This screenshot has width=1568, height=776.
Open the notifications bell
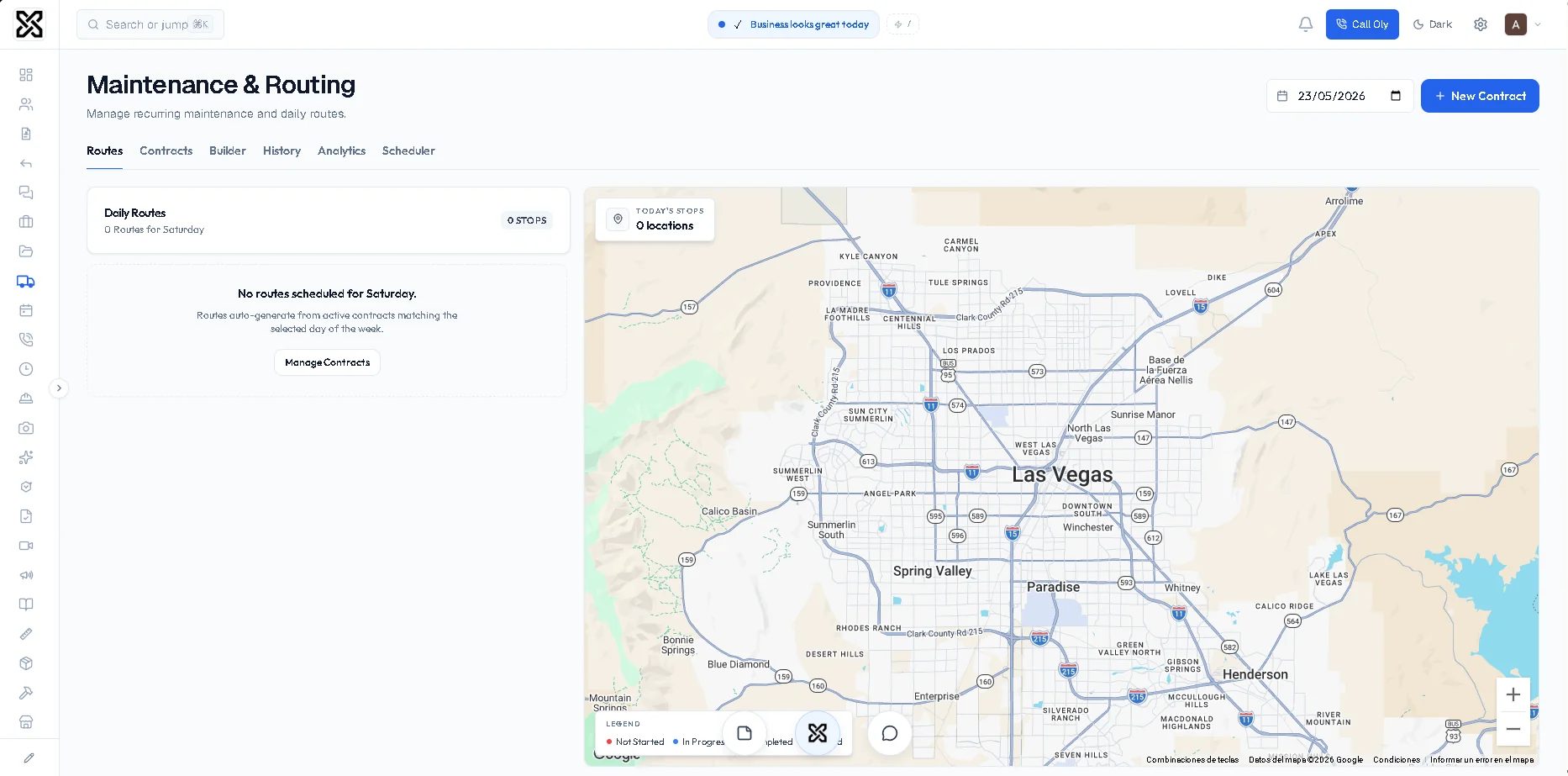click(1305, 24)
